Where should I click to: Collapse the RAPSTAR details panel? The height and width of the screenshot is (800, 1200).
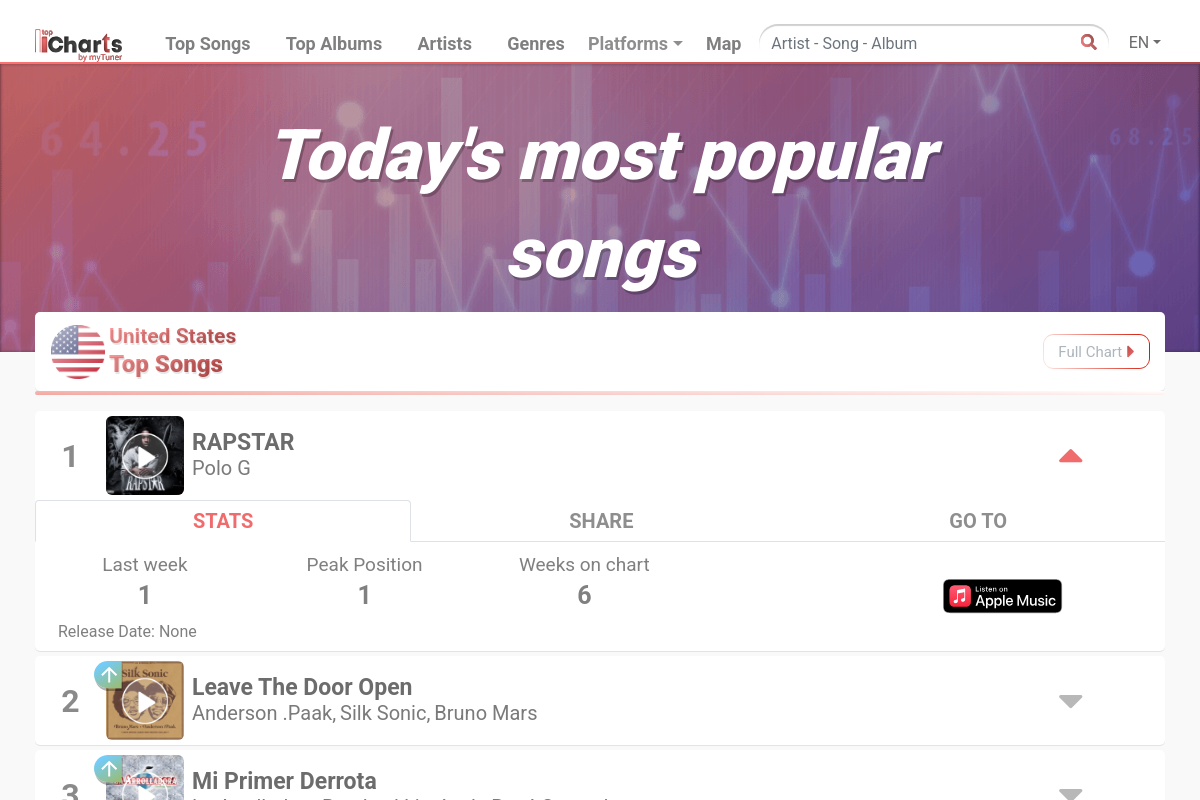pos(1070,456)
